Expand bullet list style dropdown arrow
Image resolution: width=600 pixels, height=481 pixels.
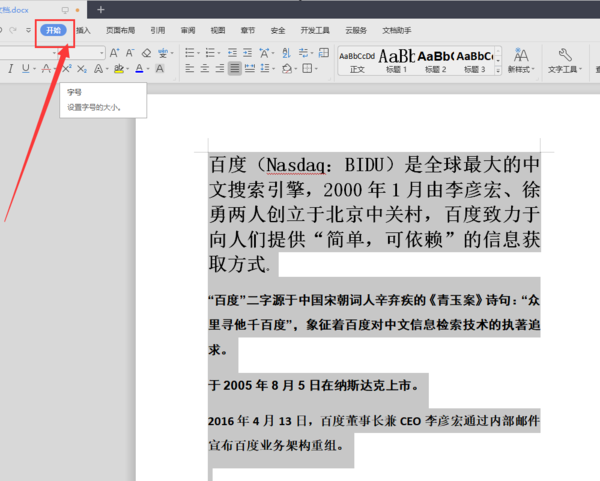198,53
